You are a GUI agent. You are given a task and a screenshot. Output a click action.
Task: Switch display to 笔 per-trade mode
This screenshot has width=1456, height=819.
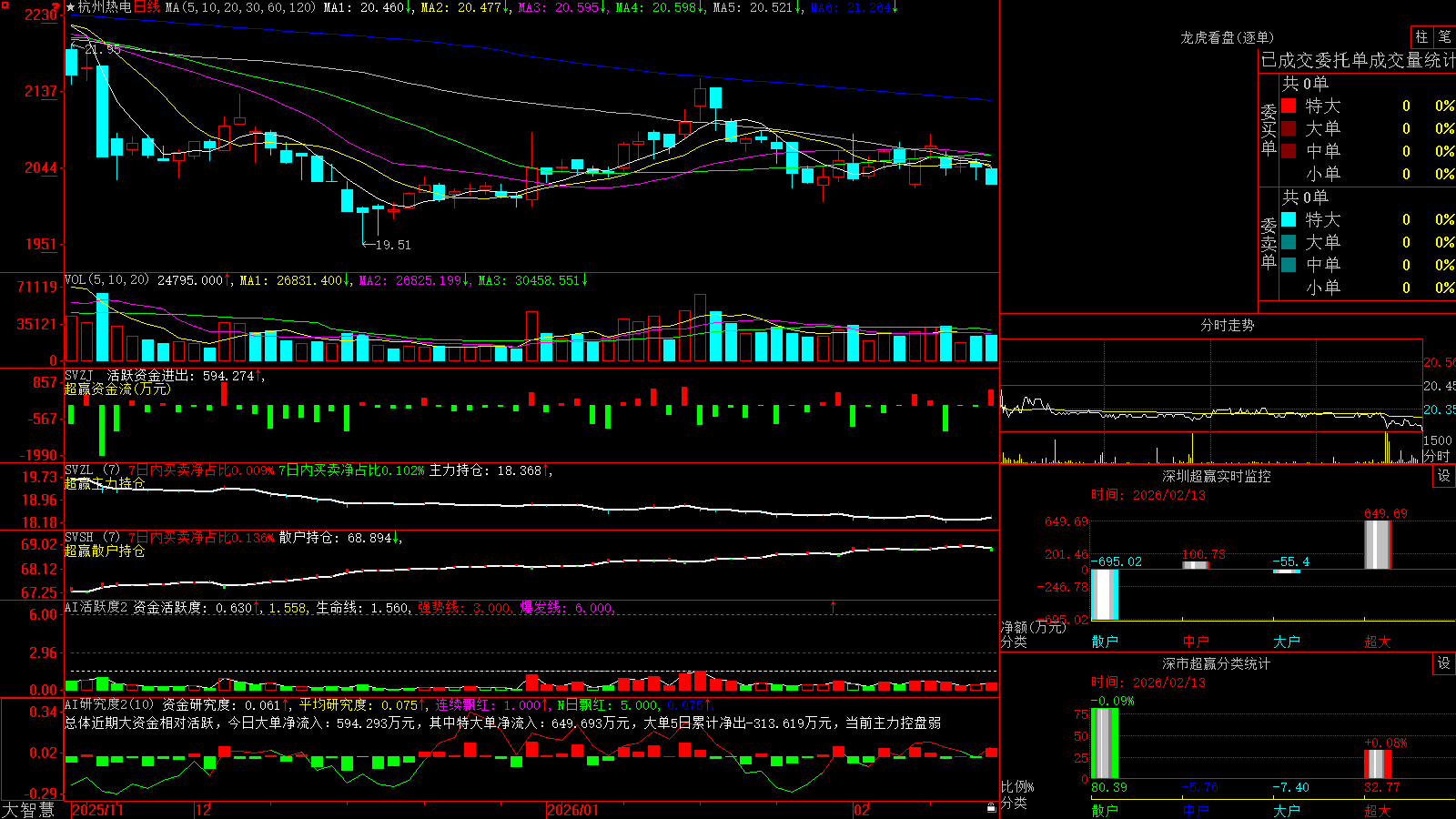point(1444,36)
